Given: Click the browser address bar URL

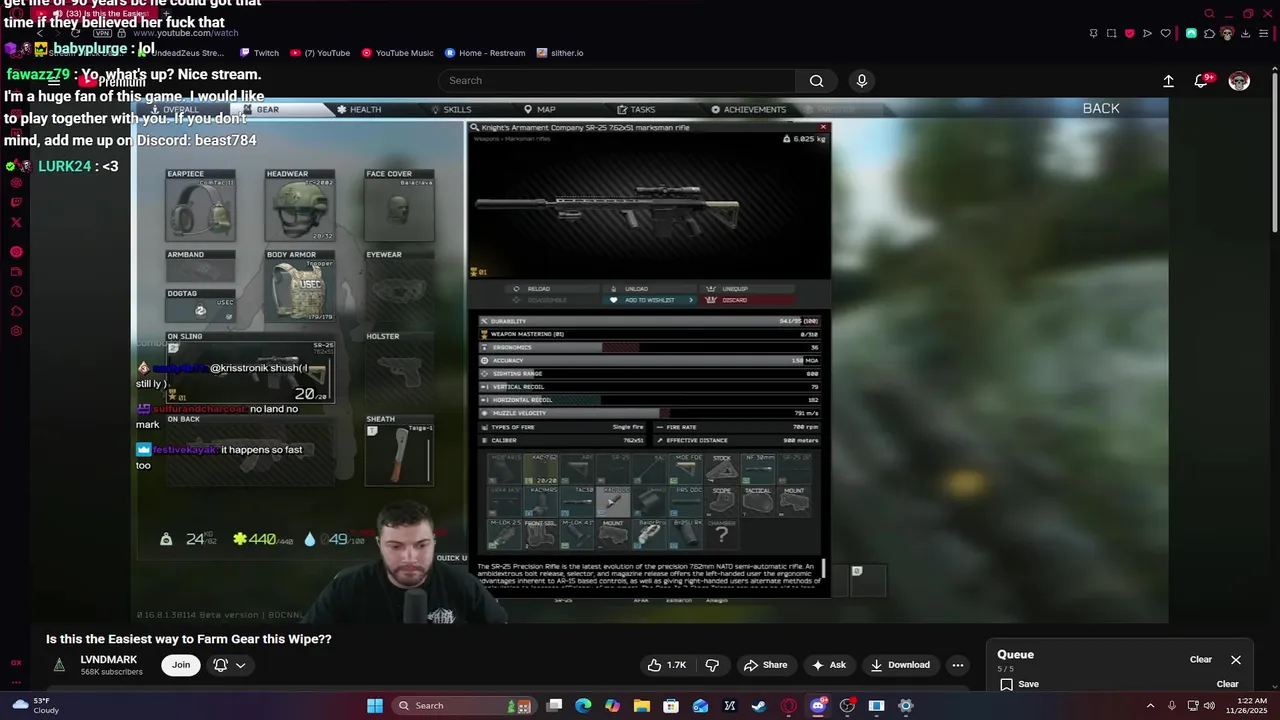Looking at the screenshot, I should coord(185,33).
